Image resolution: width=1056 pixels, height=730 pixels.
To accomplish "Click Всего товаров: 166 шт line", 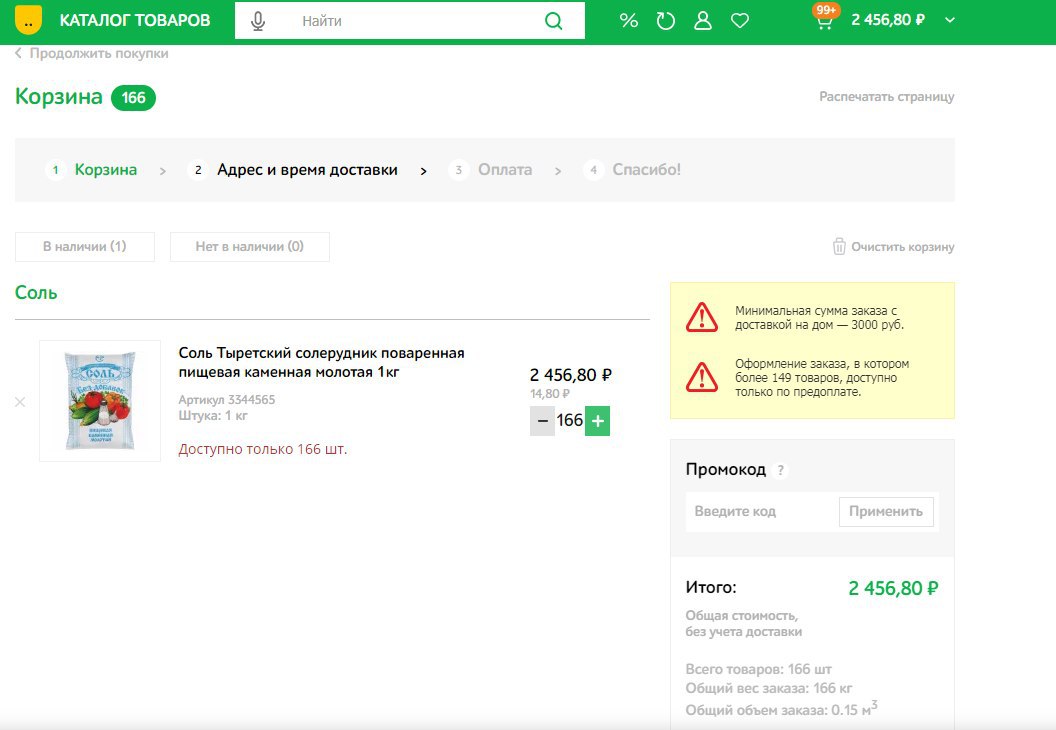I will (x=758, y=669).
